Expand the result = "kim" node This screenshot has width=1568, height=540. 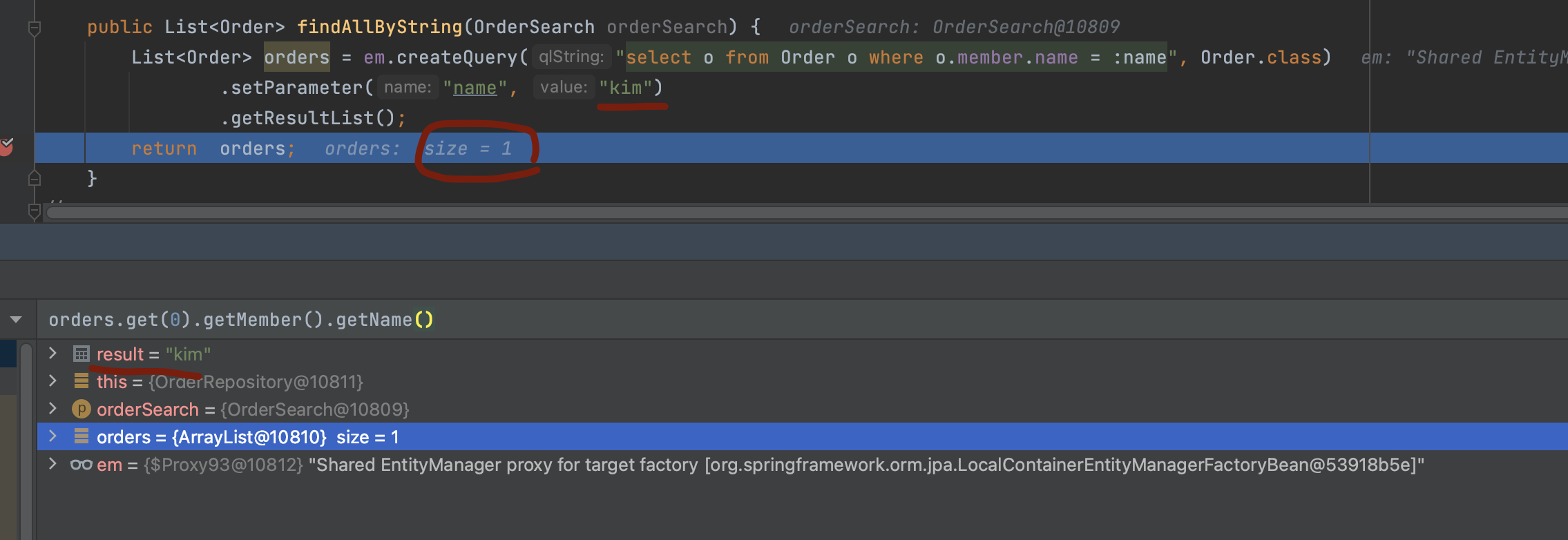pyautogui.click(x=52, y=354)
